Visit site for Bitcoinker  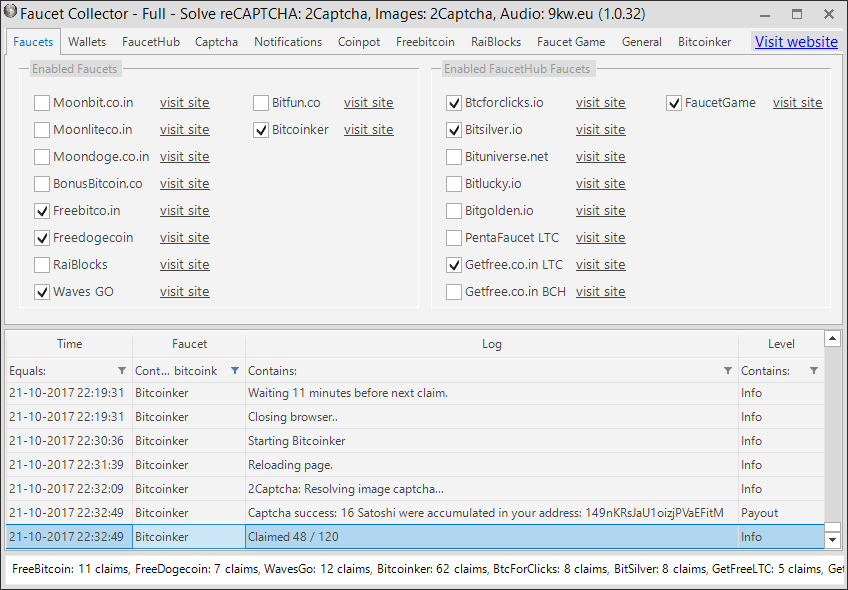click(368, 130)
